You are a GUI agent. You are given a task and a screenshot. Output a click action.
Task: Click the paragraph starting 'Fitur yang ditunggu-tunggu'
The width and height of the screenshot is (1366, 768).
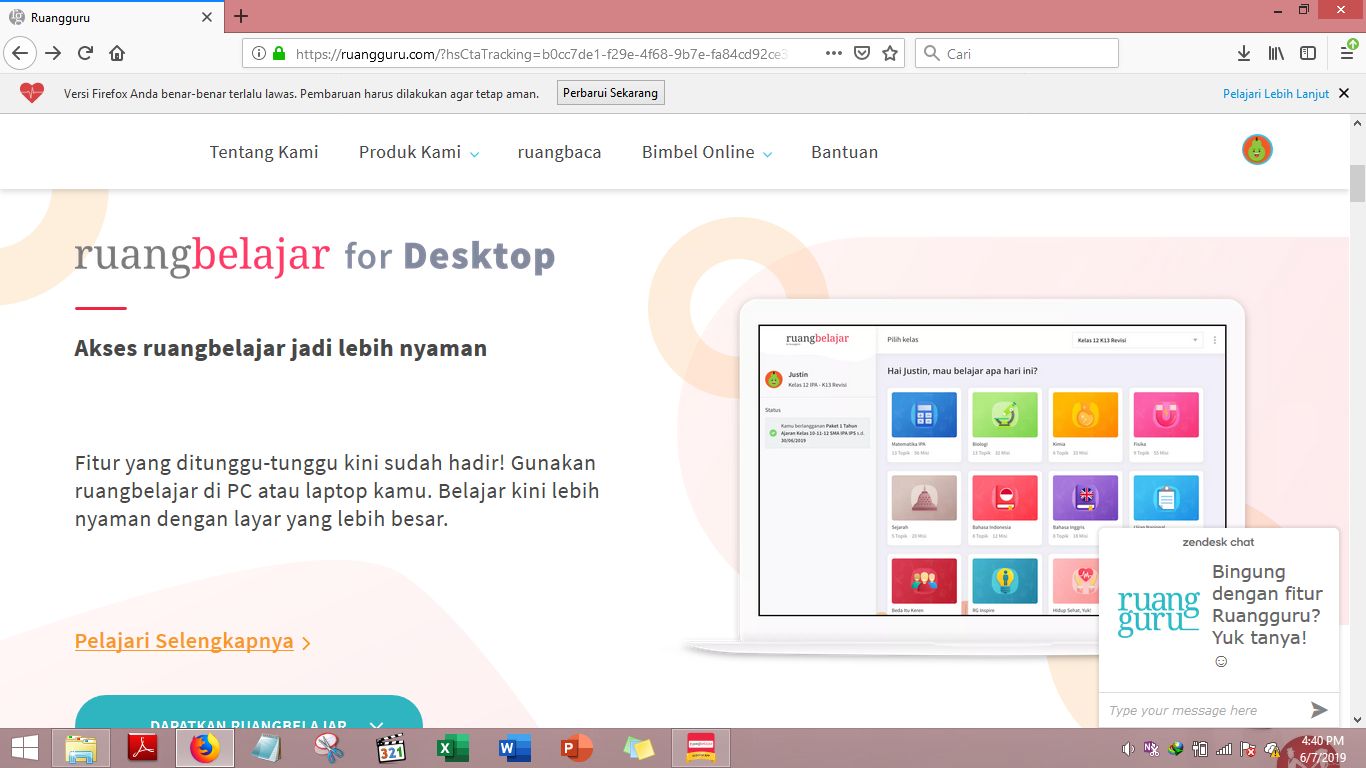pyautogui.click(x=337, y=491)
